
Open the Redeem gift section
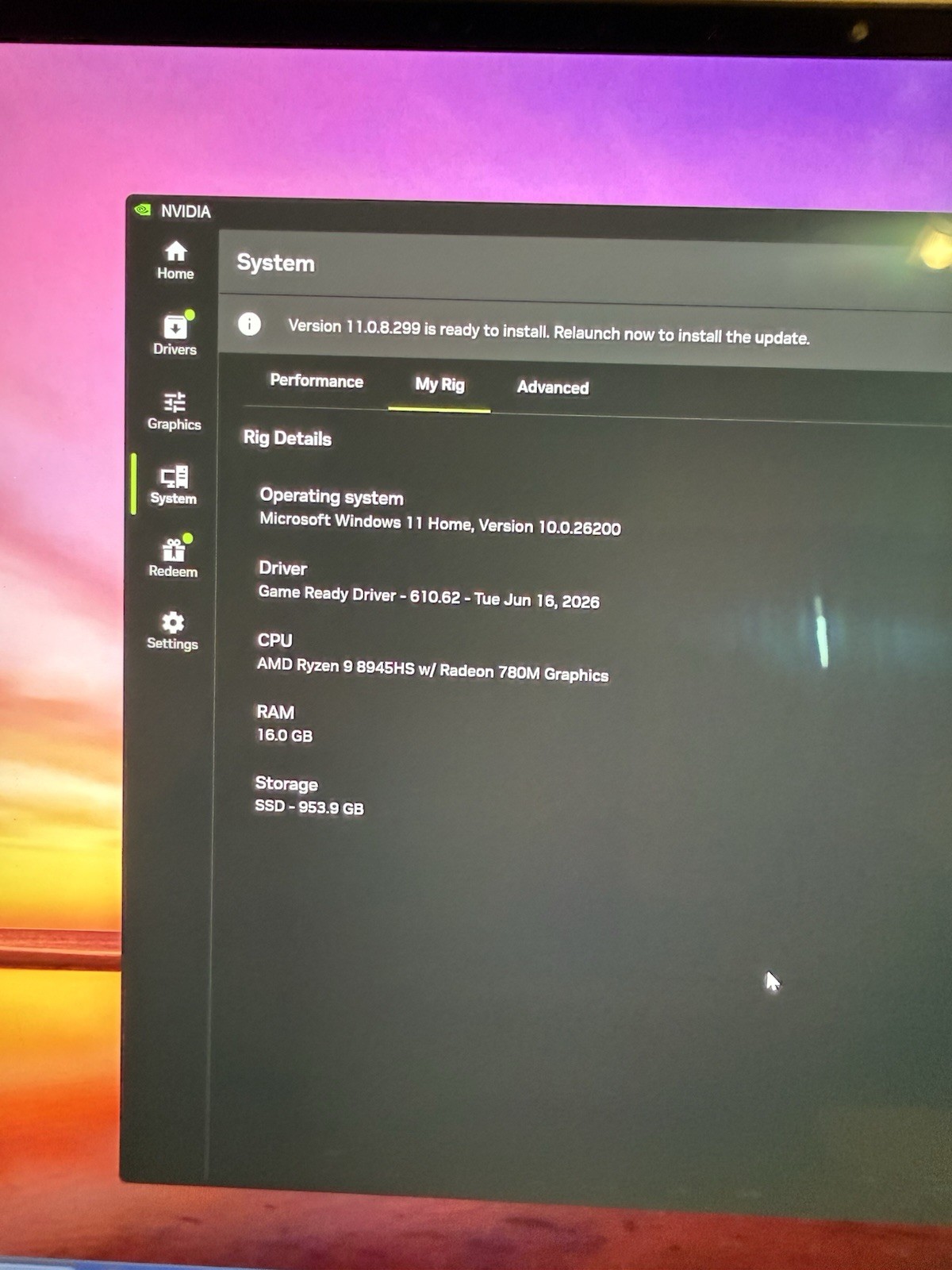coord(173,556)
